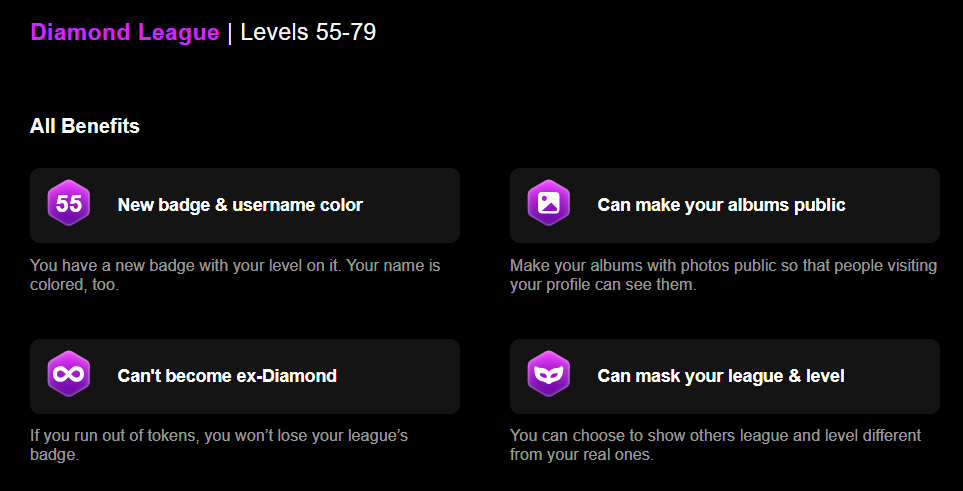Click the line starting 'Make your albums with photos'
Screen dimensions: 963x491
(x=723, y=266)
